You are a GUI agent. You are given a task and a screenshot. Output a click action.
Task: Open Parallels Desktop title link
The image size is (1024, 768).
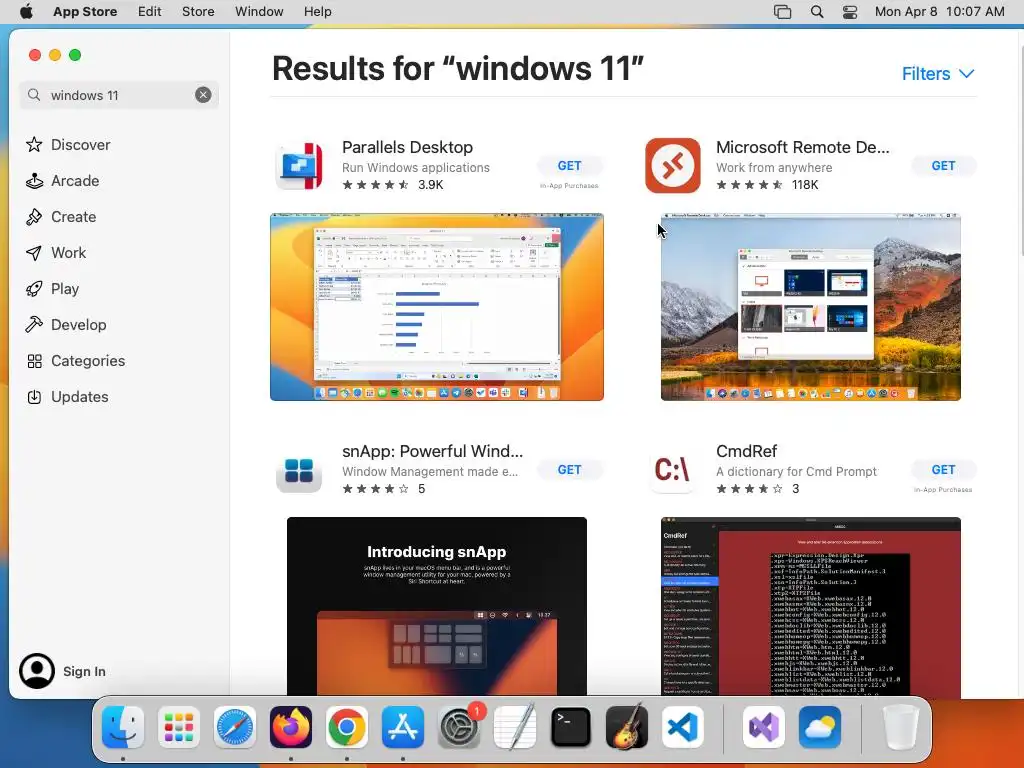[x=408, y=147]
